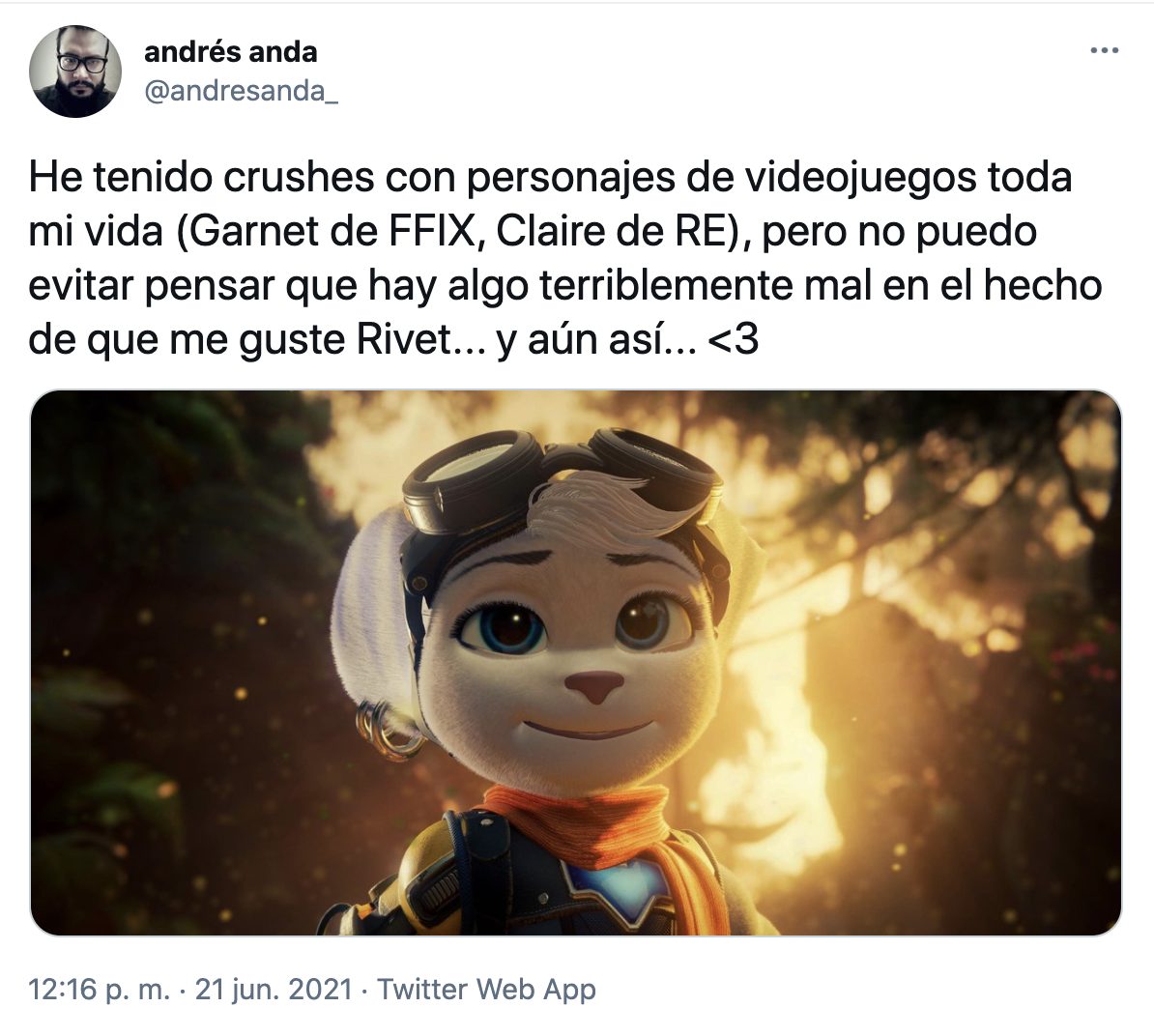This screenshot has height=1036, width=1154.
Task: Click the word "videojuegos" in the tweet
Action: [831, 177]
